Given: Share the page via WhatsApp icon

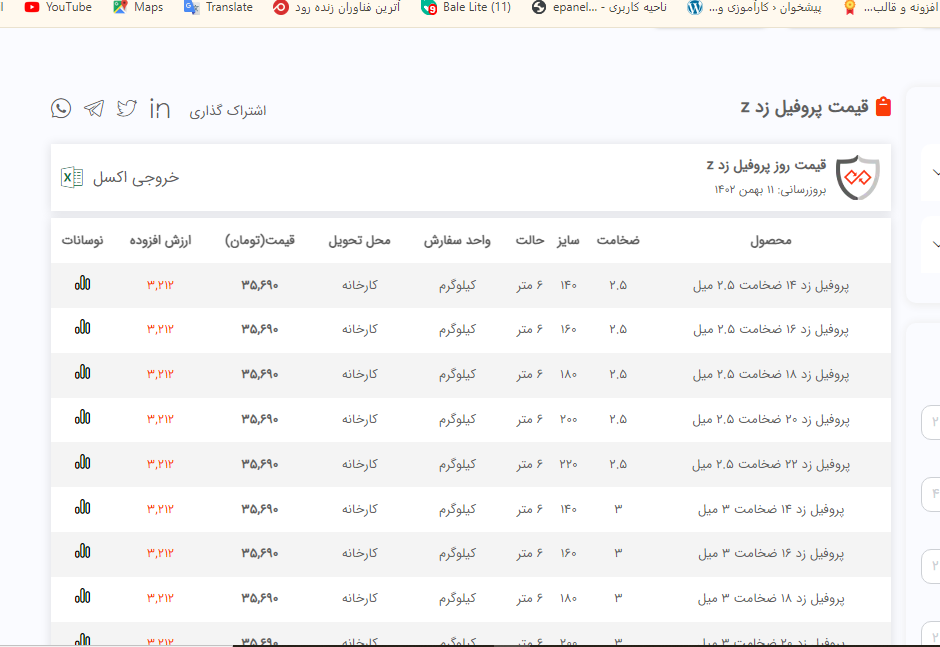Looking at the screenshot, I should 61,109.
